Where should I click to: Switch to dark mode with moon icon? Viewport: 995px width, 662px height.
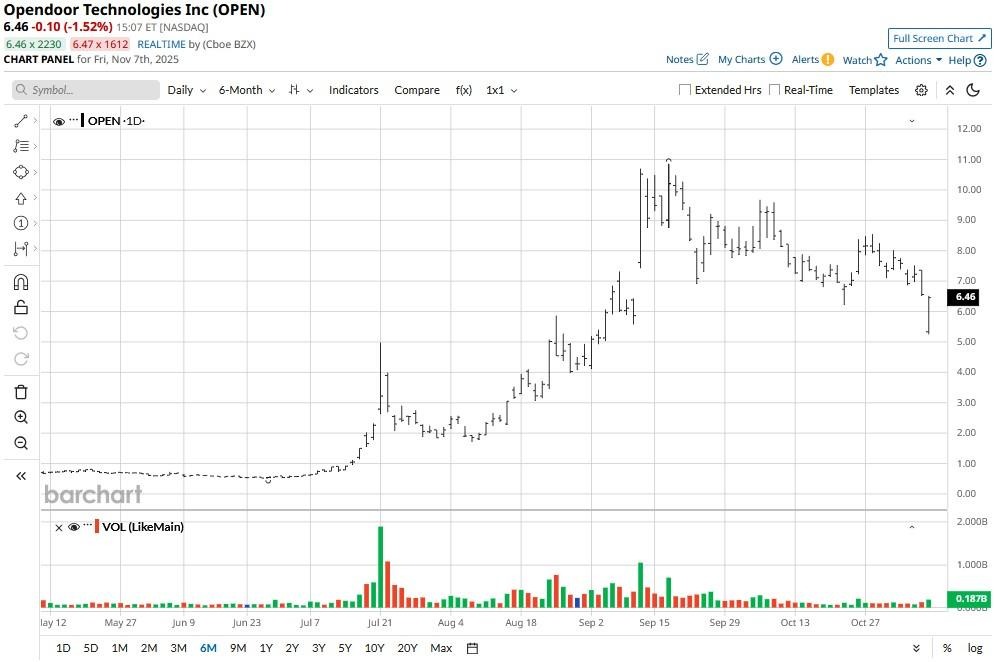[x=973, y=90]
